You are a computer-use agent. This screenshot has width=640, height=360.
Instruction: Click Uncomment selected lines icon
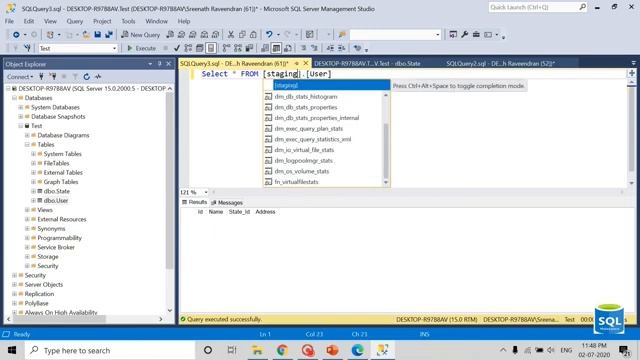(314, 48)
